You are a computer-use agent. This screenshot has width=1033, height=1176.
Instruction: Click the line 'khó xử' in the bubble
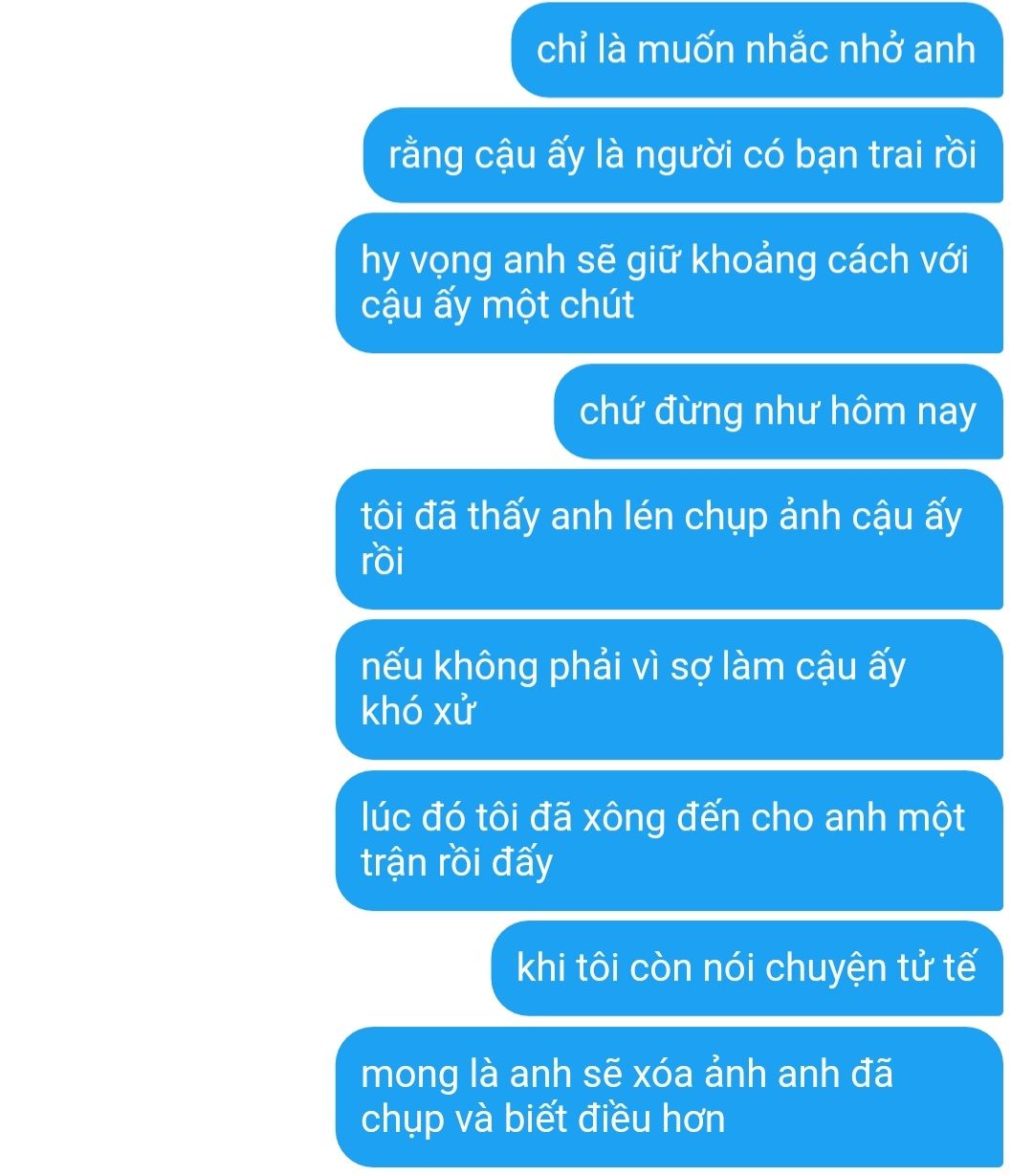pyautogui.click(x=418, y=711)
